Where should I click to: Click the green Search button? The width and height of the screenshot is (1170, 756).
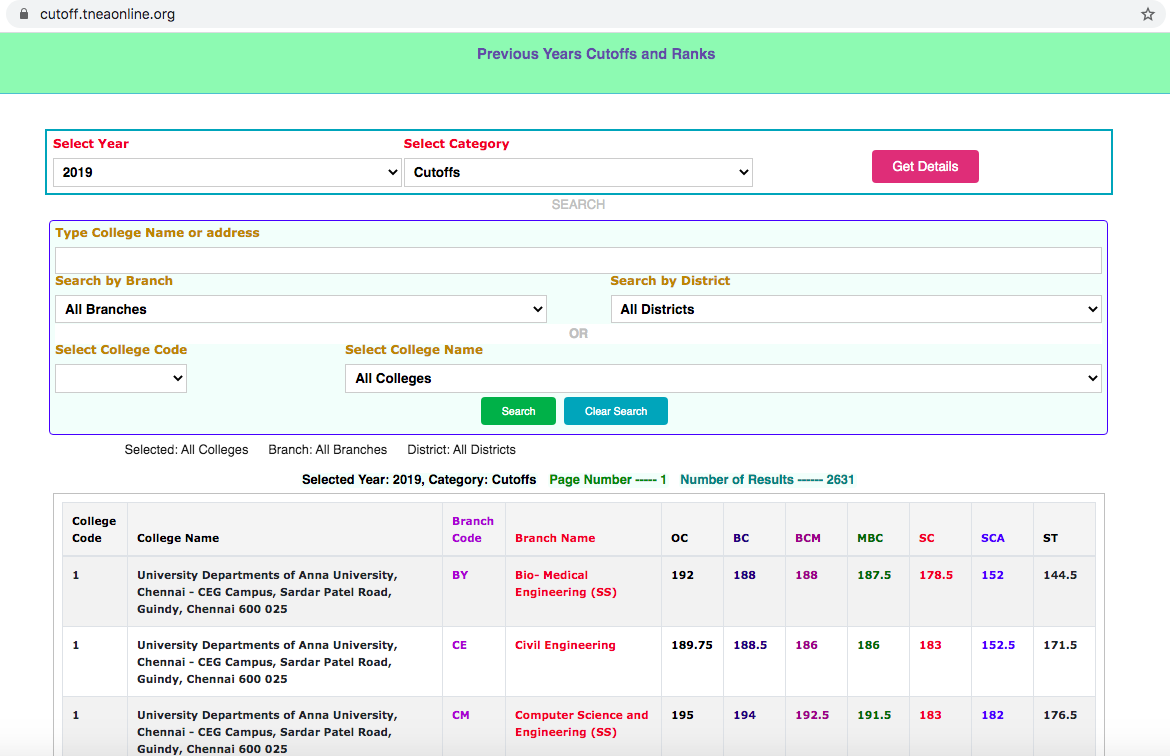point(519,411)
